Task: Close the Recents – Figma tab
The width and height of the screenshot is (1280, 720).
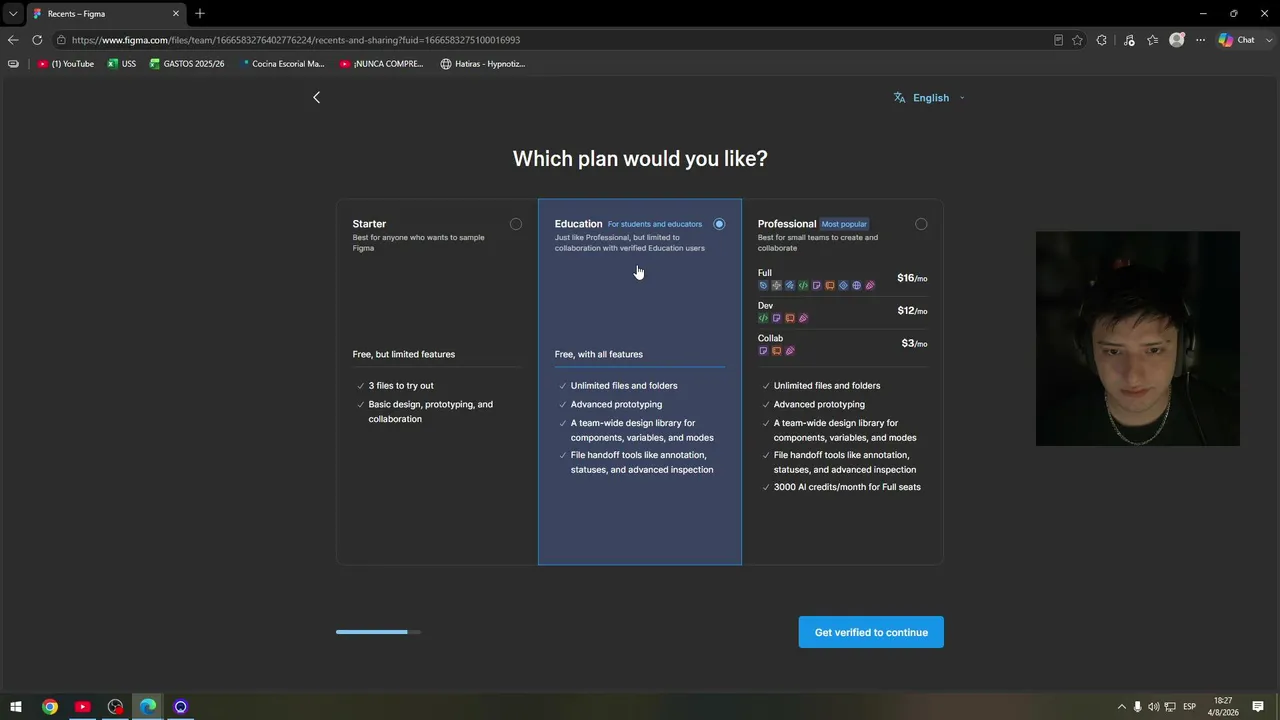Action: pos(176,14)
